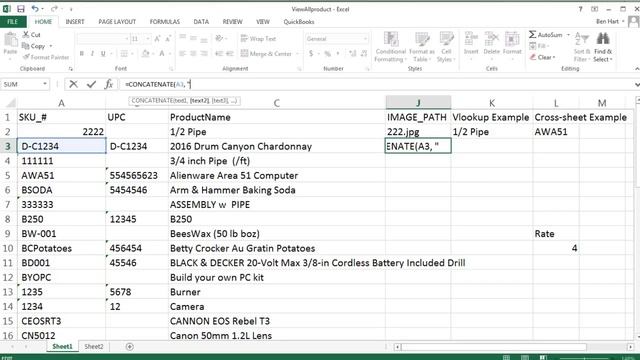This screenshot has height=360, width=640.
Task: Select column J header
Action: tap(418, 103)
